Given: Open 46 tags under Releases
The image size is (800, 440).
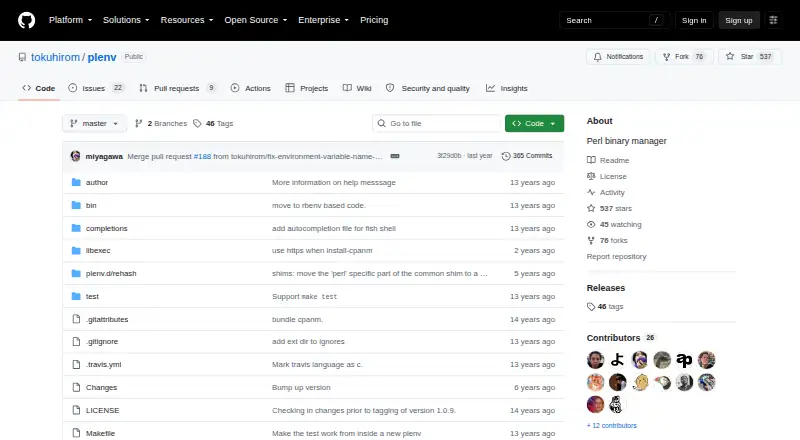Looking at the screenshot, I should coord(605,307).
